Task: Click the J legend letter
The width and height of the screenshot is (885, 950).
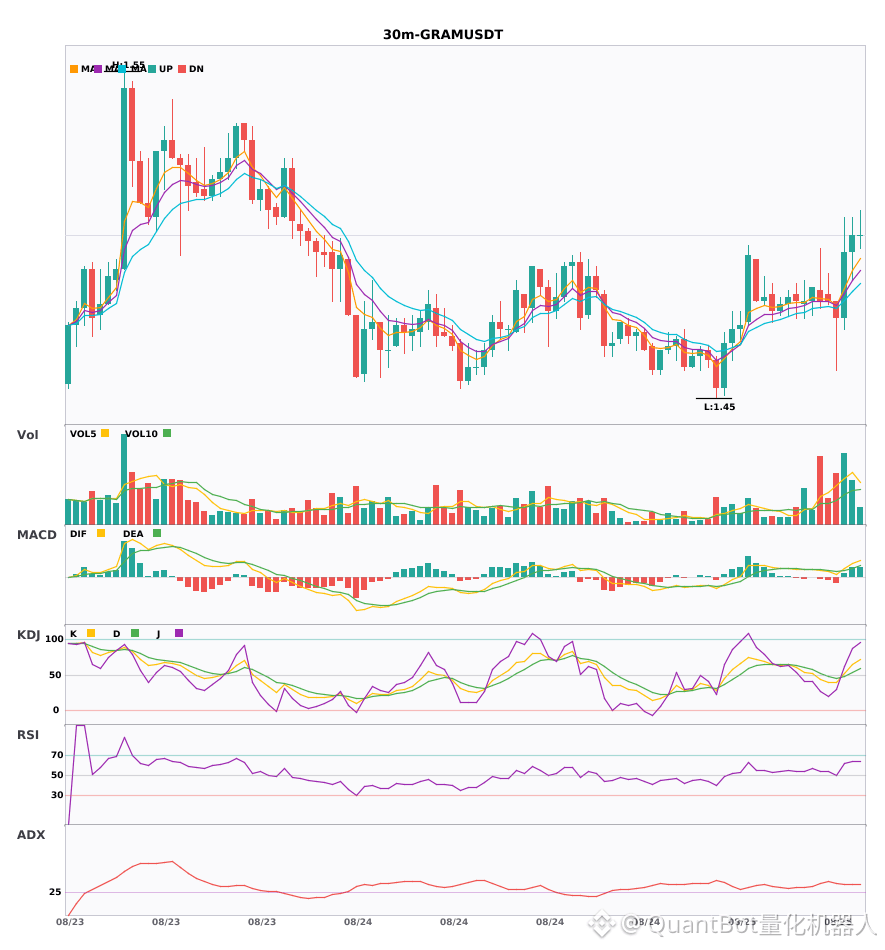Action: pyautogui.click(x=158, y=634)
